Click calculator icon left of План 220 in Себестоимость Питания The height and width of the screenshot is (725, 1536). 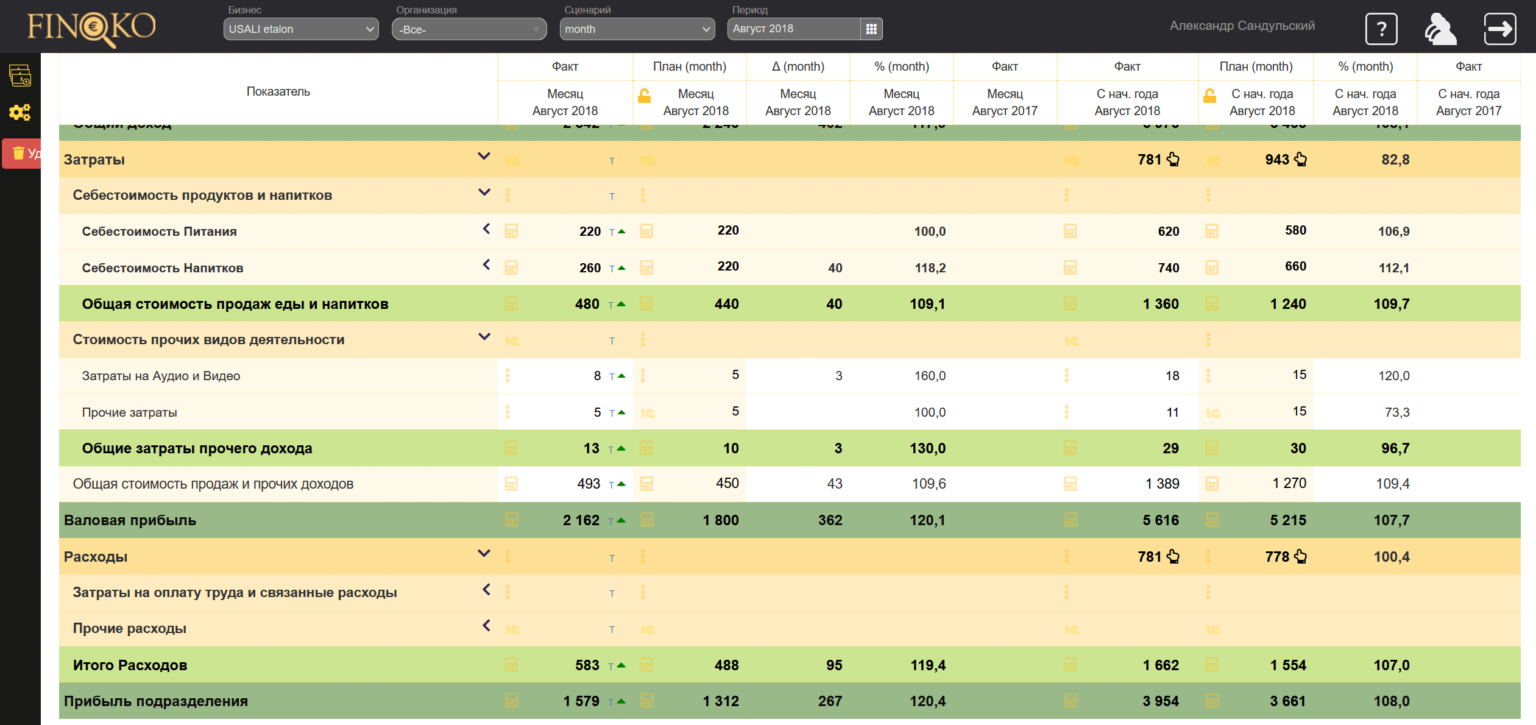tap(646, 231)
